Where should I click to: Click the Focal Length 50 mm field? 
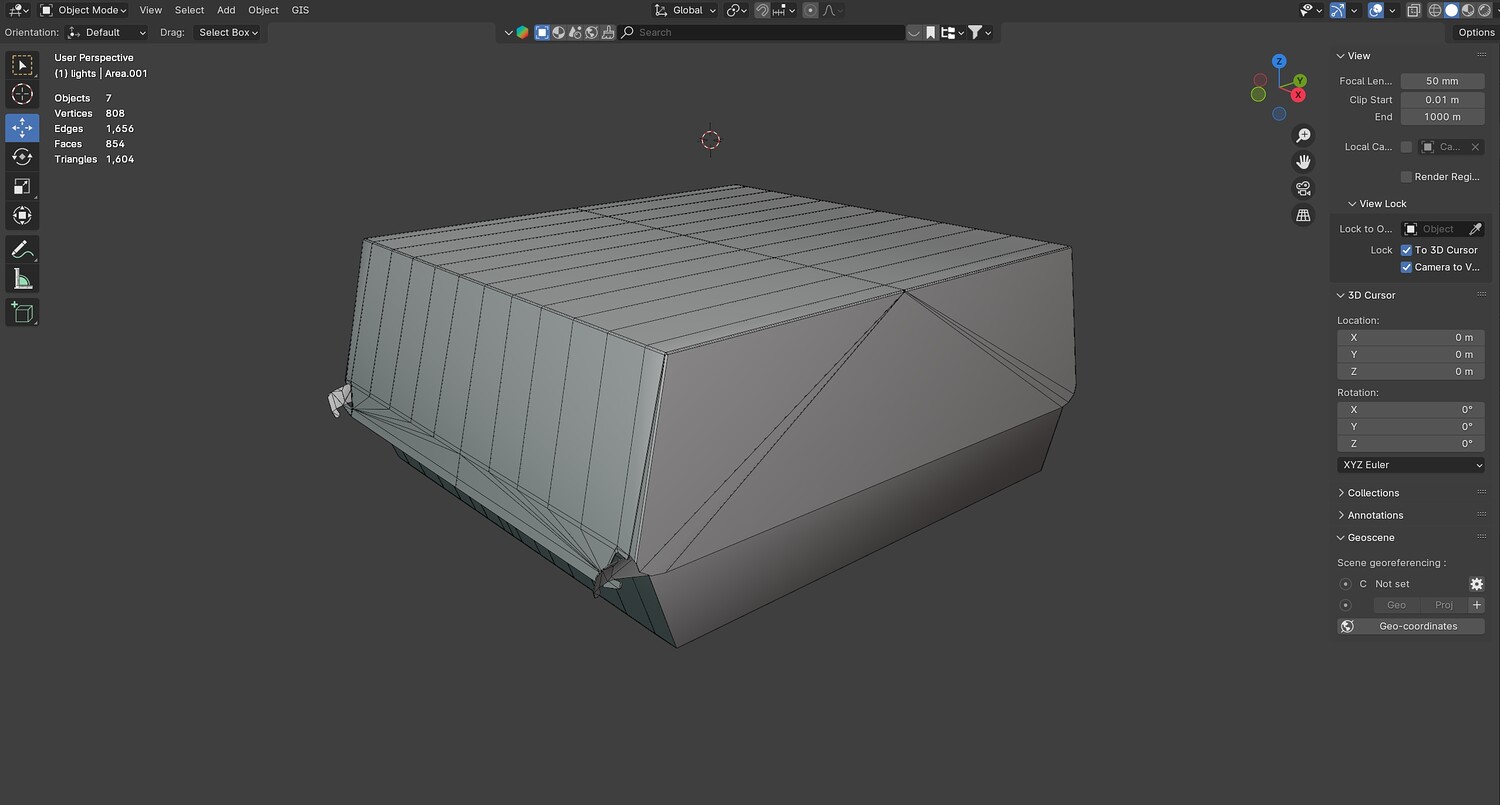[x=1442, y=81]
